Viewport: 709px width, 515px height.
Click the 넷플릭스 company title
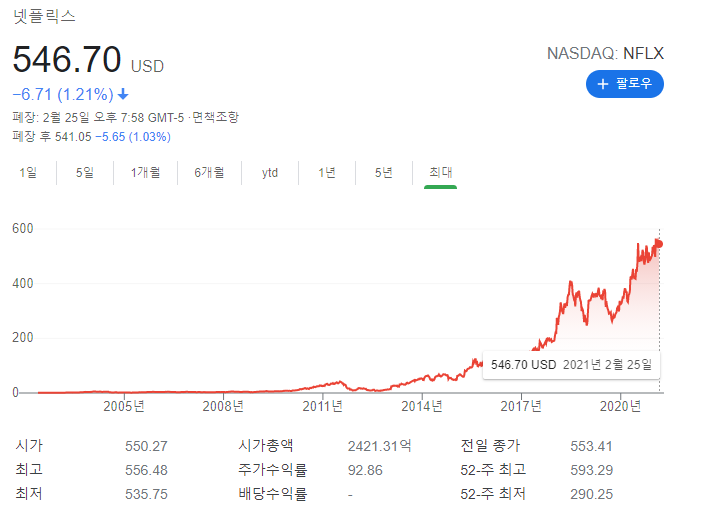tap(44, 16)
